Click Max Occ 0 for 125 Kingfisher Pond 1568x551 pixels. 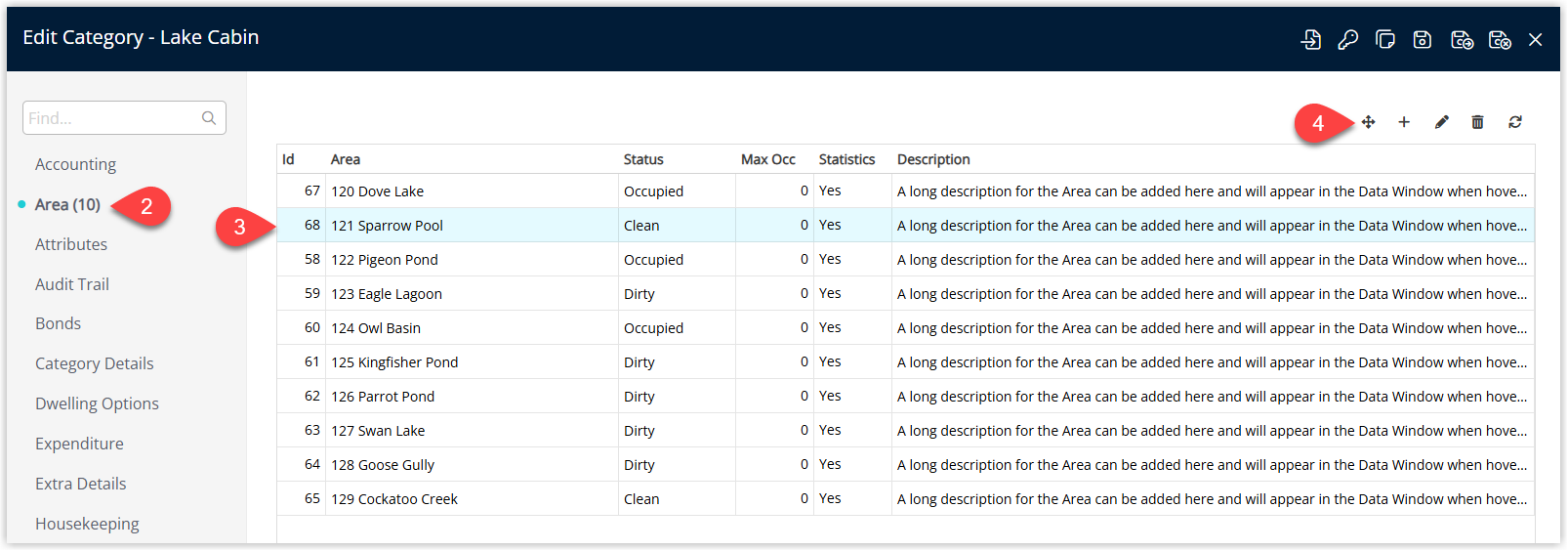tap(805, 361)
